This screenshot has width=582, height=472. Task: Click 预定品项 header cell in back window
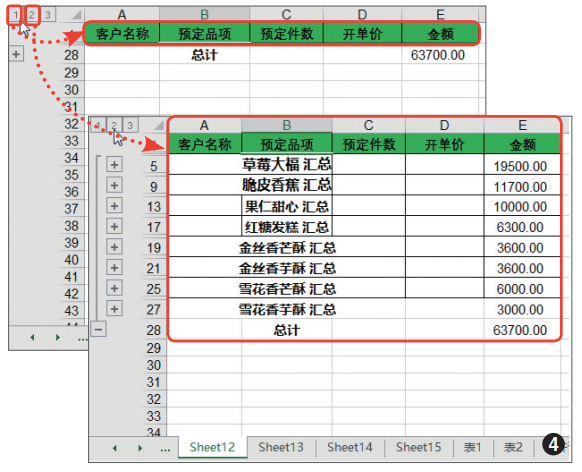pyautogui.click(x=205, y=34)
